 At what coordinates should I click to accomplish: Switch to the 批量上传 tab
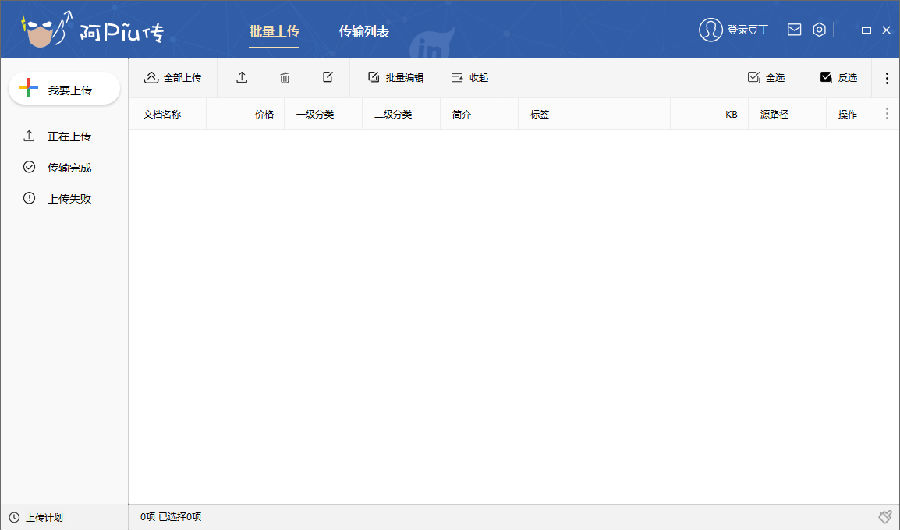274,31
